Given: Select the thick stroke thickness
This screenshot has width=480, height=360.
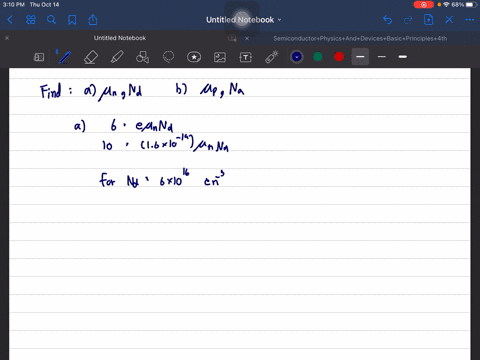Looking at the screenshot, I should (x=403, y=57).
